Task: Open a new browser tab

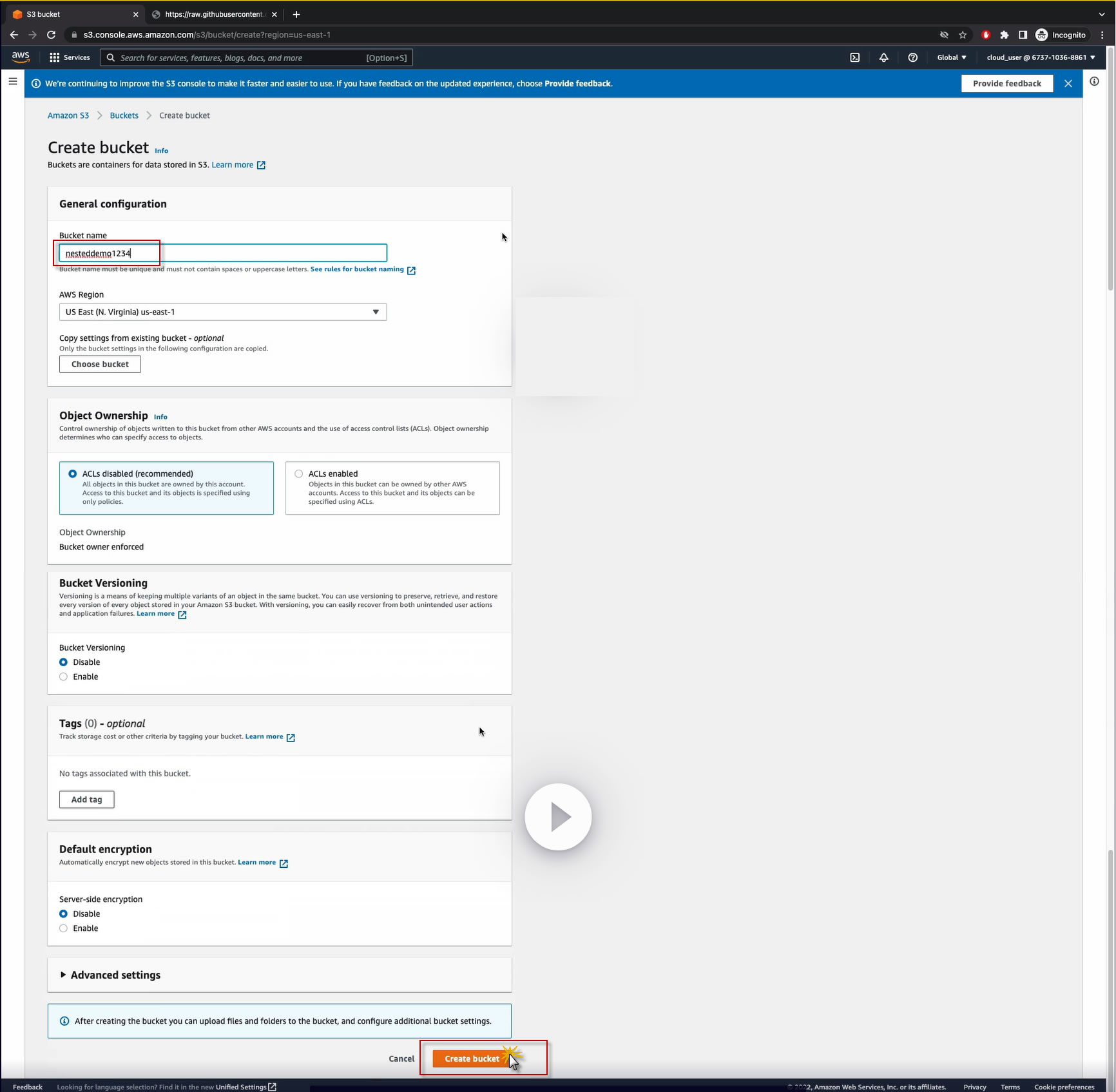Action: (296, 14)
